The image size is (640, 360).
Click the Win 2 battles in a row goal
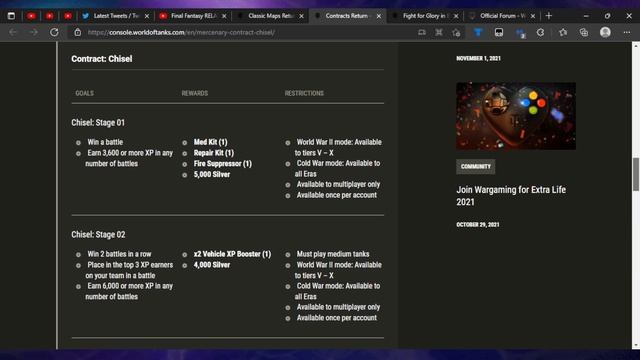pyautogui.click(x=119, y=254)
